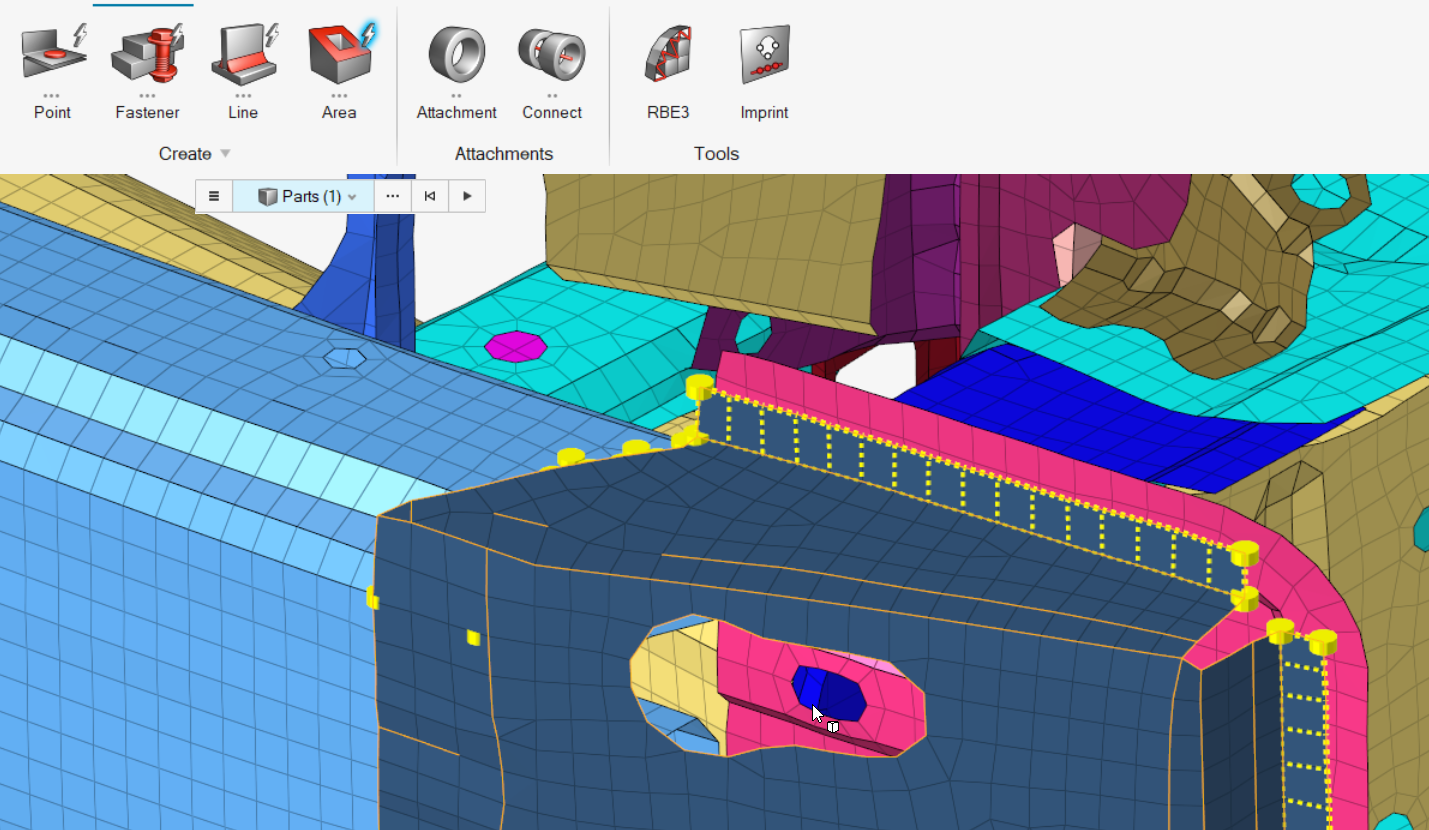Toggle the lightning bolt on Area icon
Image resolution: width=1429 pixels, height=830 pixels.
(369, 35)
